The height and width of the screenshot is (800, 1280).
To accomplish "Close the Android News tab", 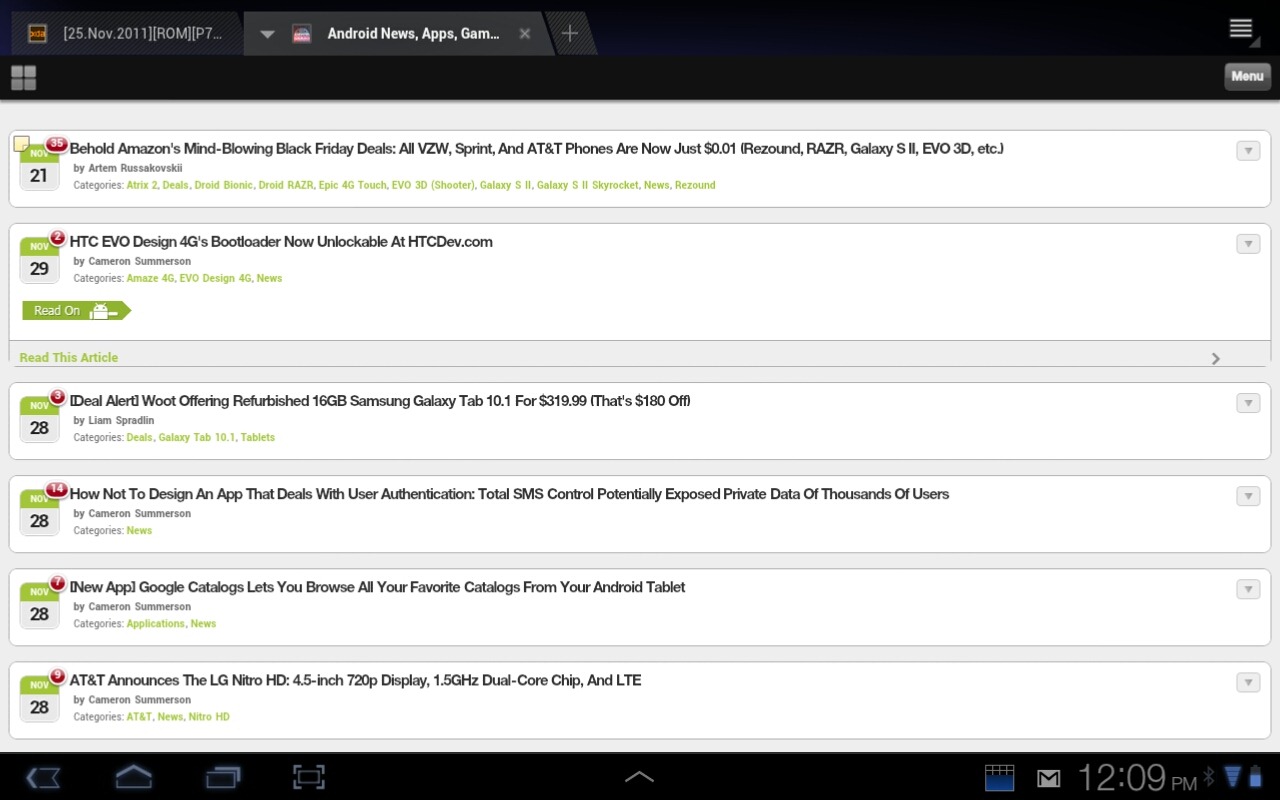I will click(x=525, y=33).
